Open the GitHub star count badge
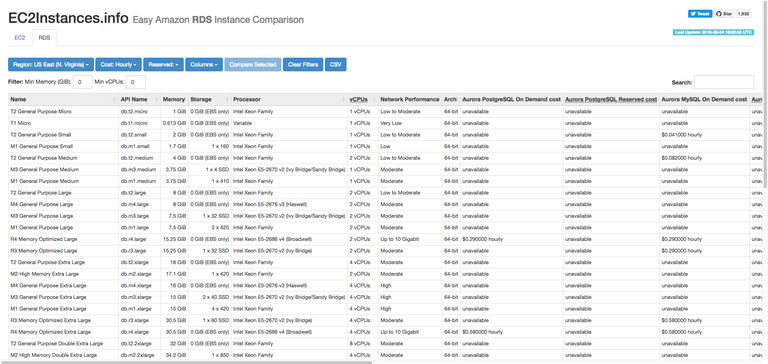The width and height of the screenshot is (768, 364). [743, 14]
